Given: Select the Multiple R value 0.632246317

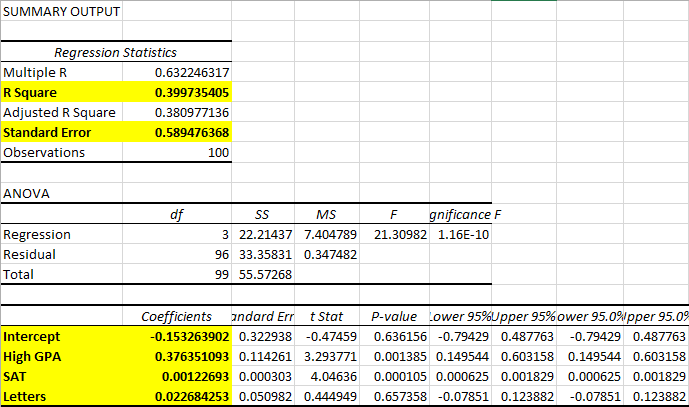Looking at the screenshot, I should click(x=177, y=72).
